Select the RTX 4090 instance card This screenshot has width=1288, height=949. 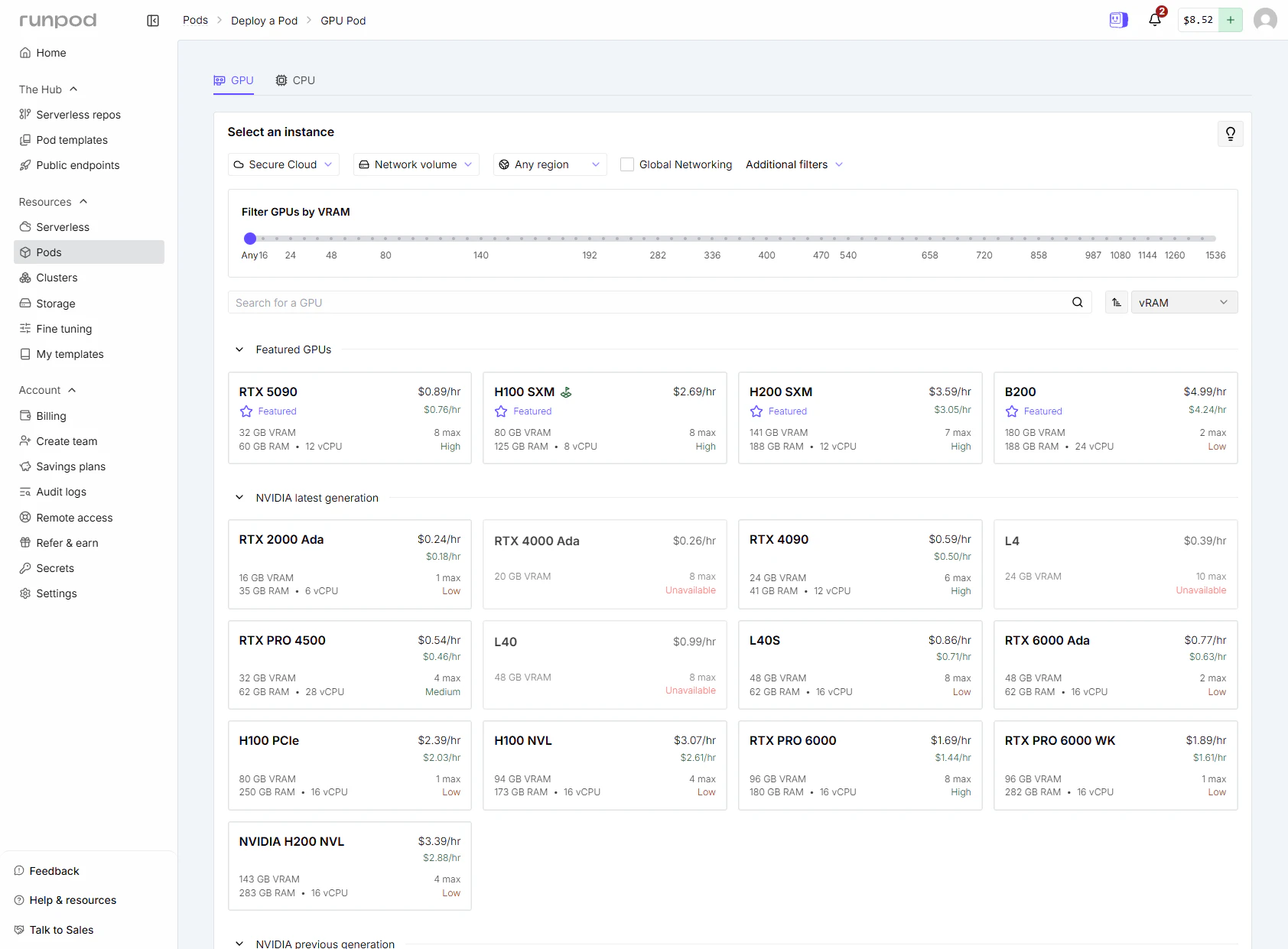860,564
